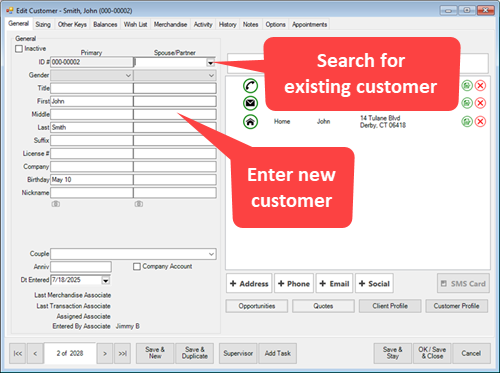Viewport: 500px width, 374px height.
Task: Switch to the Activity tab
Action: click(203, 24)
